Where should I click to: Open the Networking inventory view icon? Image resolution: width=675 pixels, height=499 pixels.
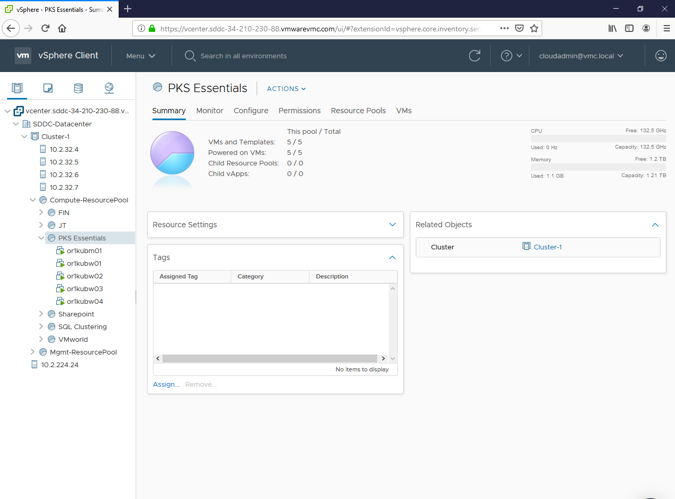(109, 88)
